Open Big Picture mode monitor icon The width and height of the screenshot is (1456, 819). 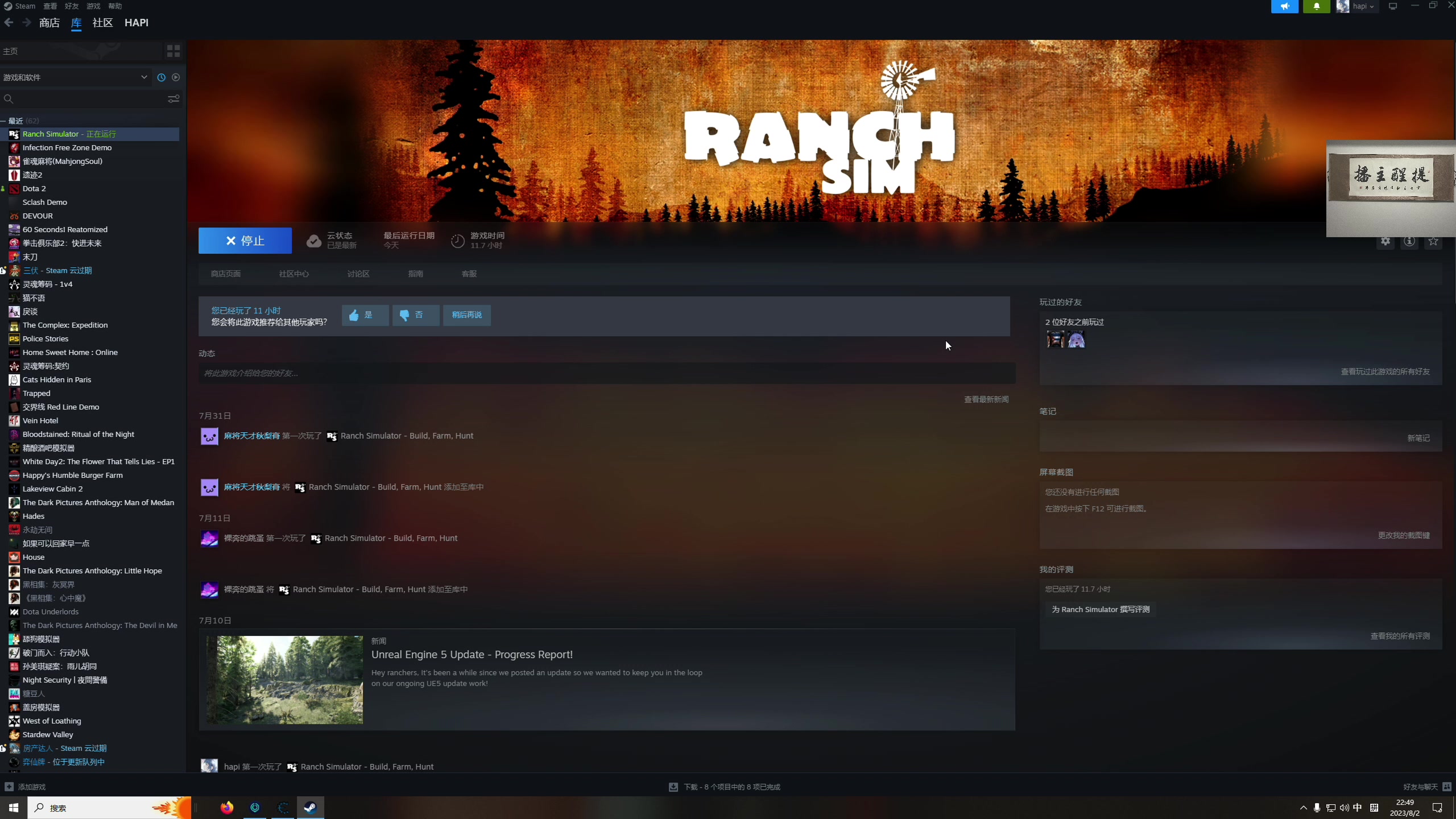click(x=1392, y=6)
